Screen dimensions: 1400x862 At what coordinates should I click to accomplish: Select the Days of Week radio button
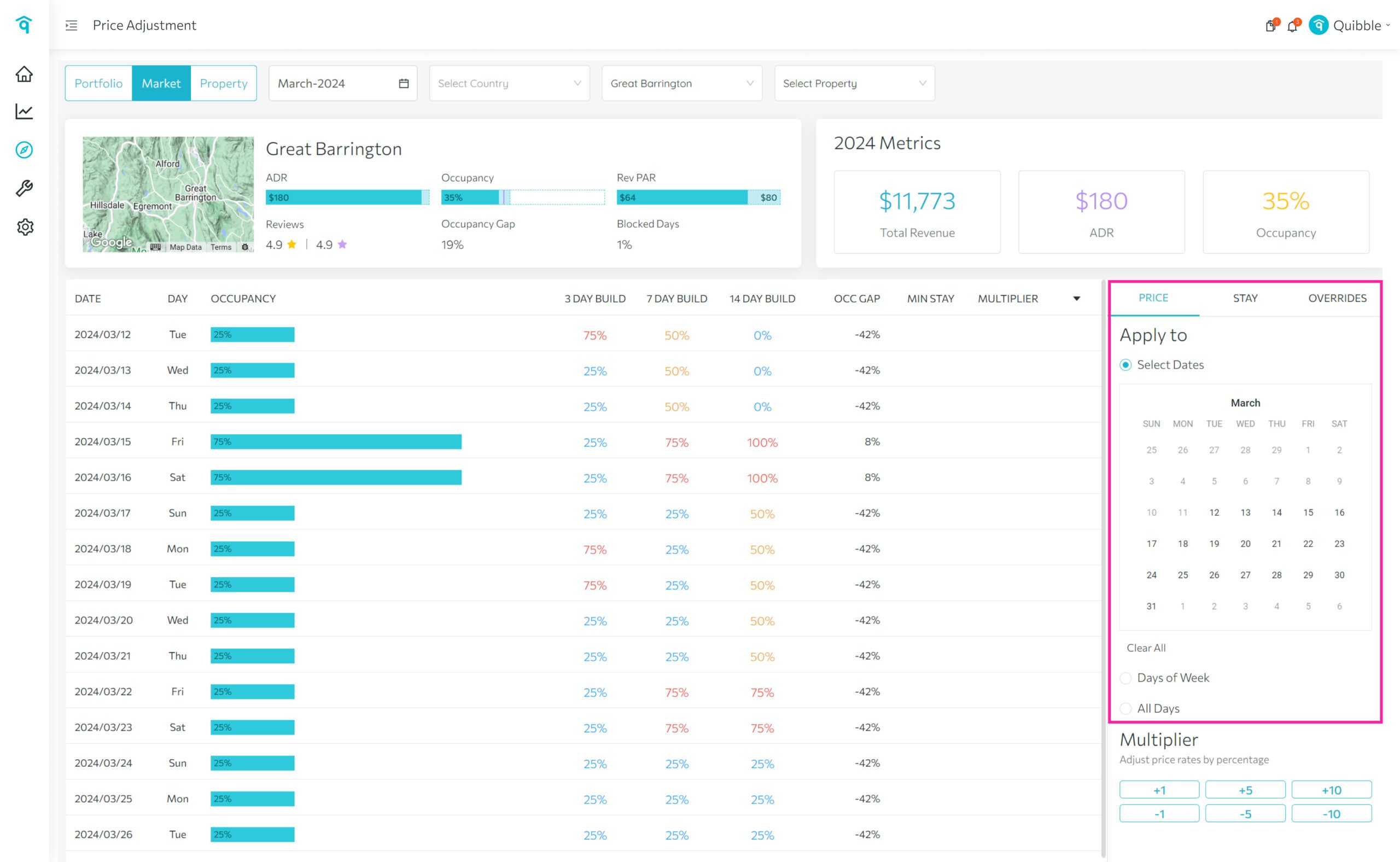pos(1125,678)
